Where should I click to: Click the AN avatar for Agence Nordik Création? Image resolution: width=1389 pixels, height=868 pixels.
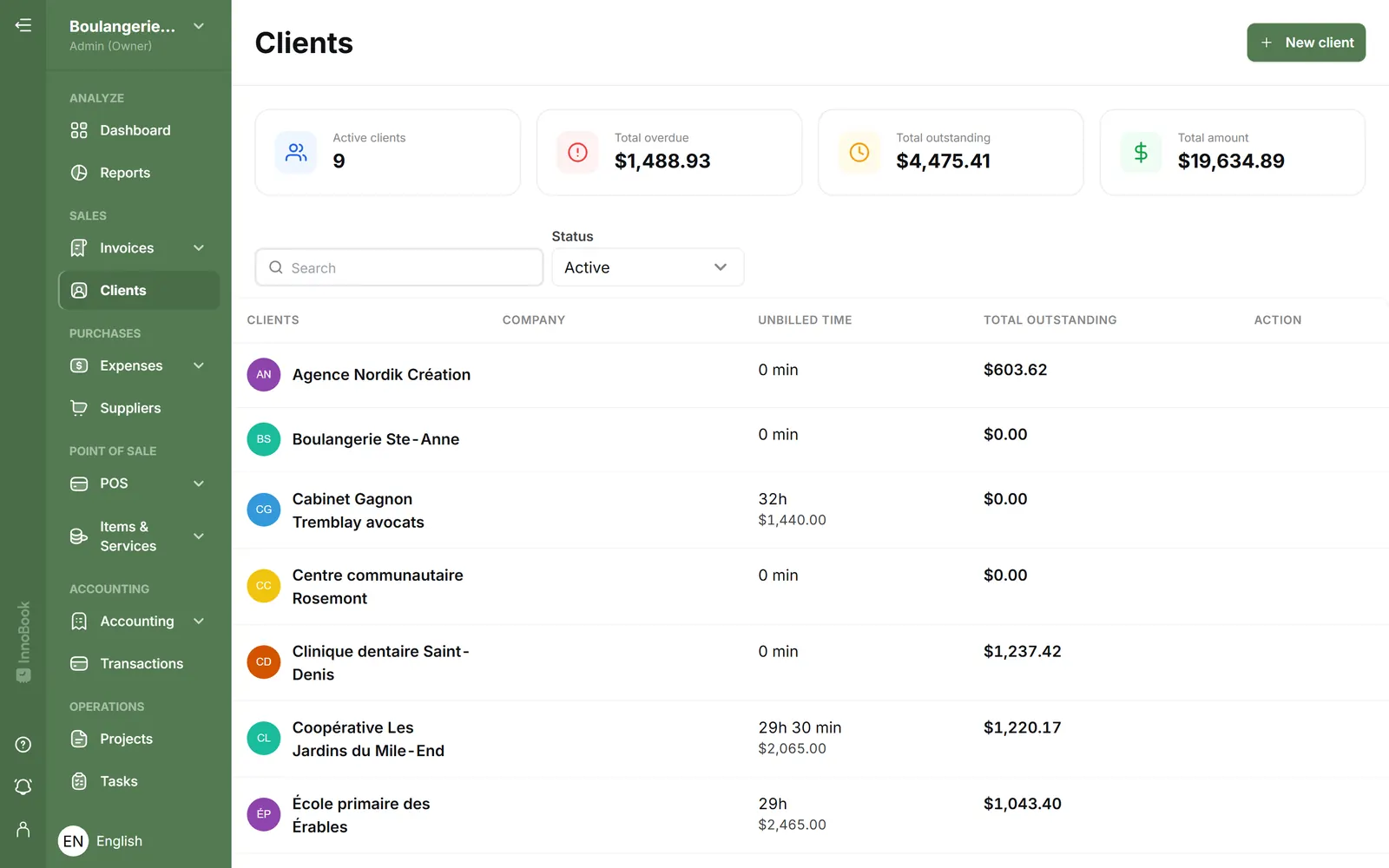(x=264, y=375)
